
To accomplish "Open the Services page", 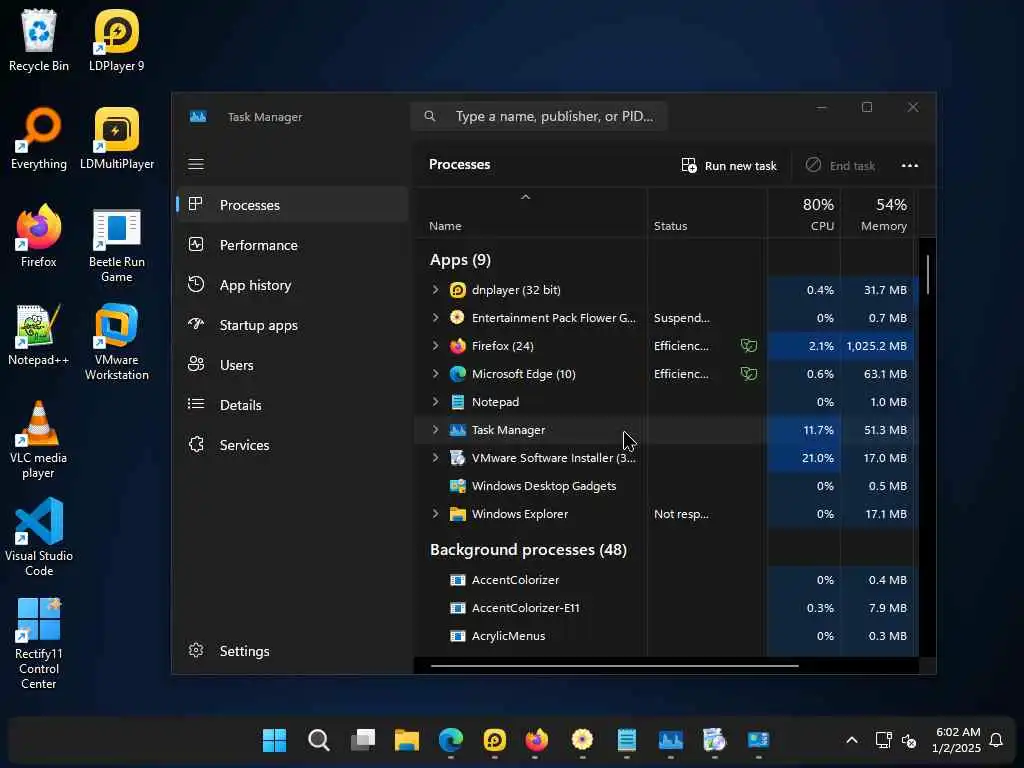I will (x=293, y=445).
